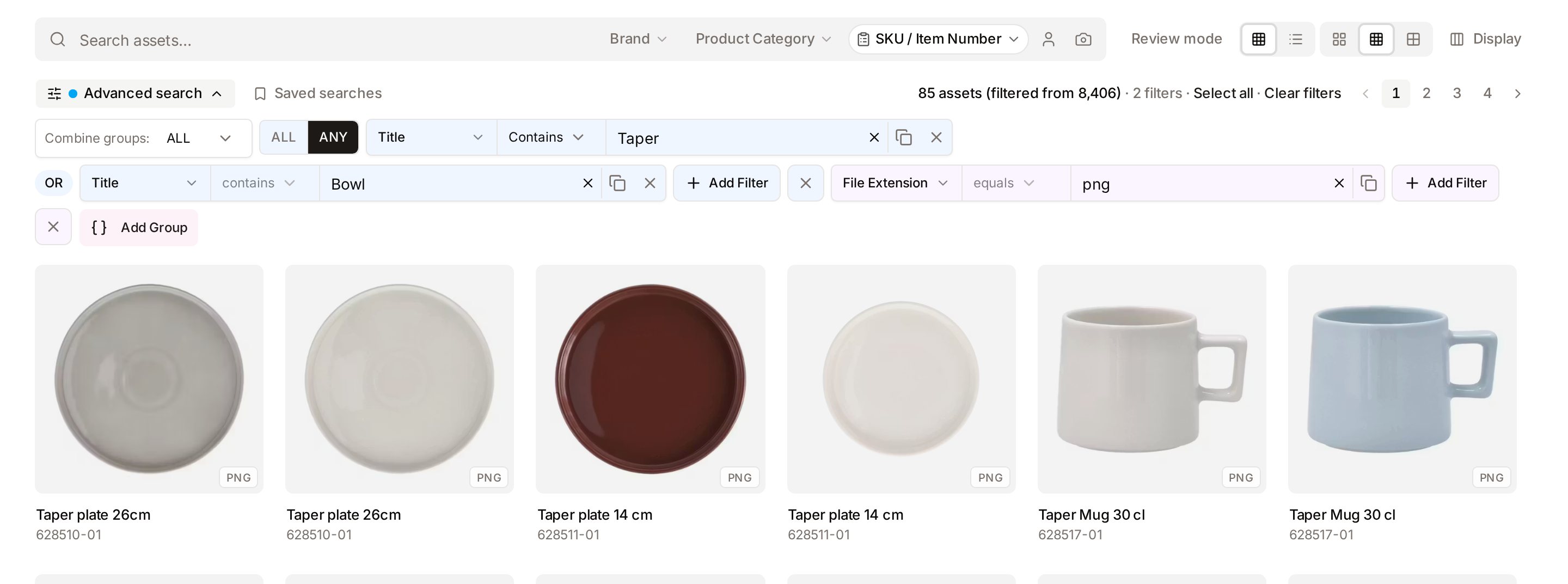Remove the Taper title filter row
The height and width of the screenshot is (584, 1568).
click(936, 138)
